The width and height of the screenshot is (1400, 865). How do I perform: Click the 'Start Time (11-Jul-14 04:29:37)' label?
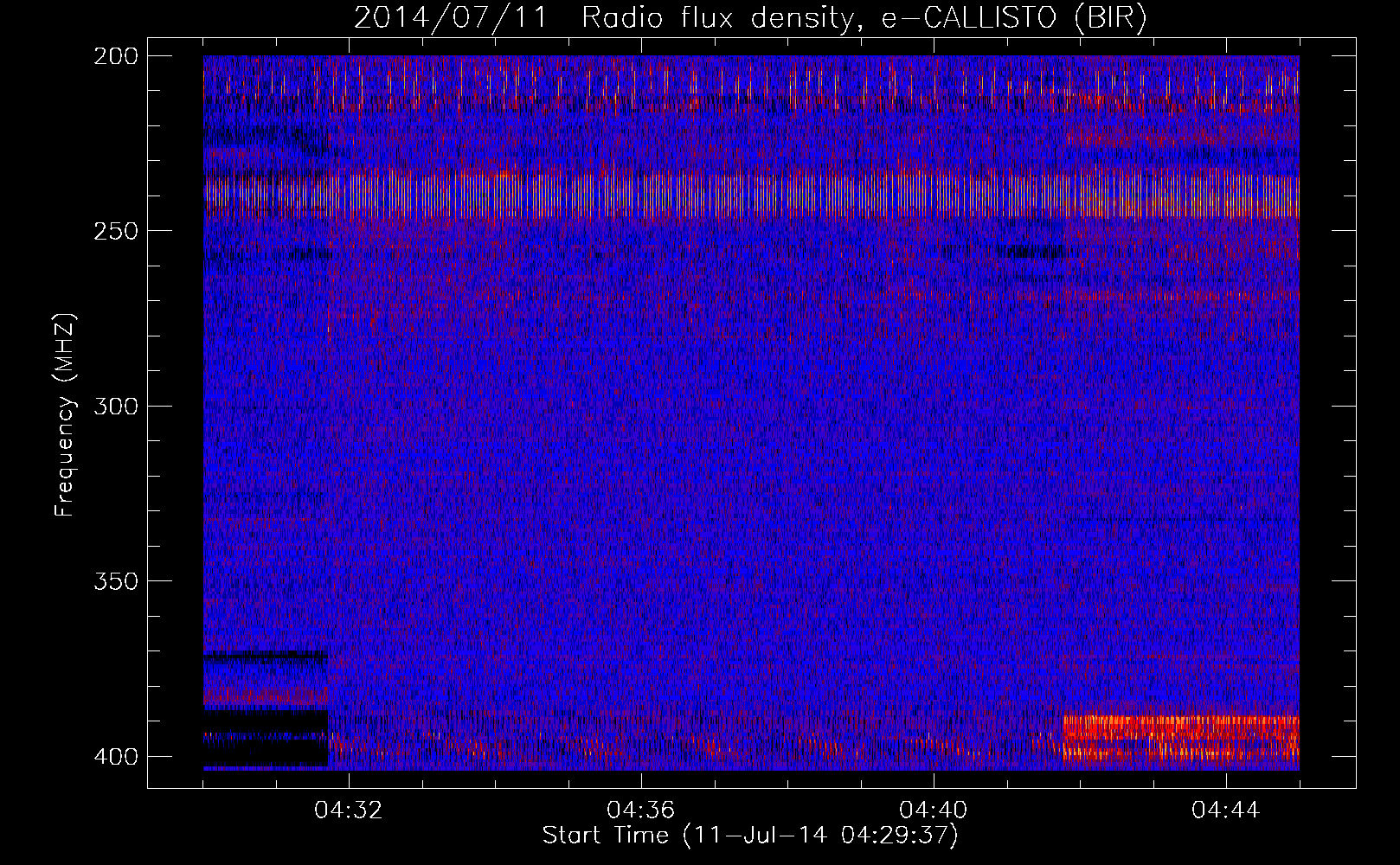[x=750, y=836]
